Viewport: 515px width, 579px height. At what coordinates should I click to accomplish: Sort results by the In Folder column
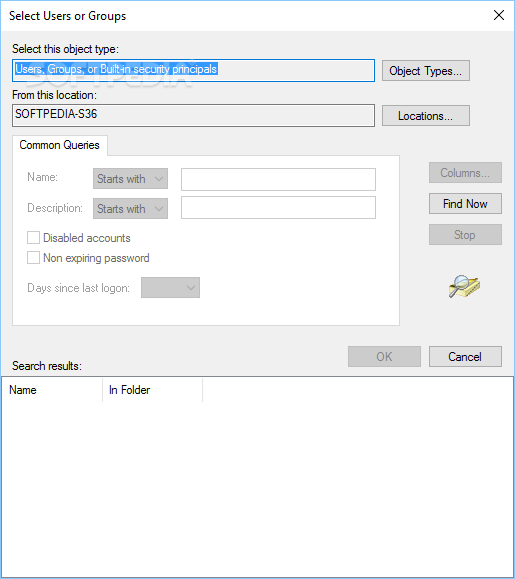tap(152, 390)
